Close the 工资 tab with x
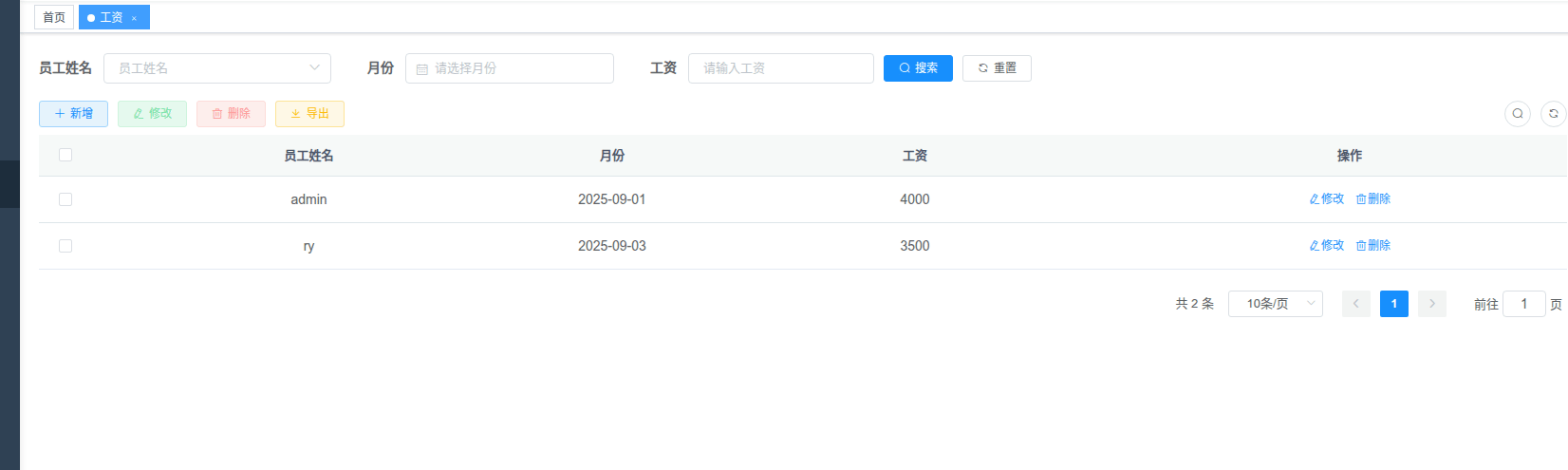 point(134,18)
